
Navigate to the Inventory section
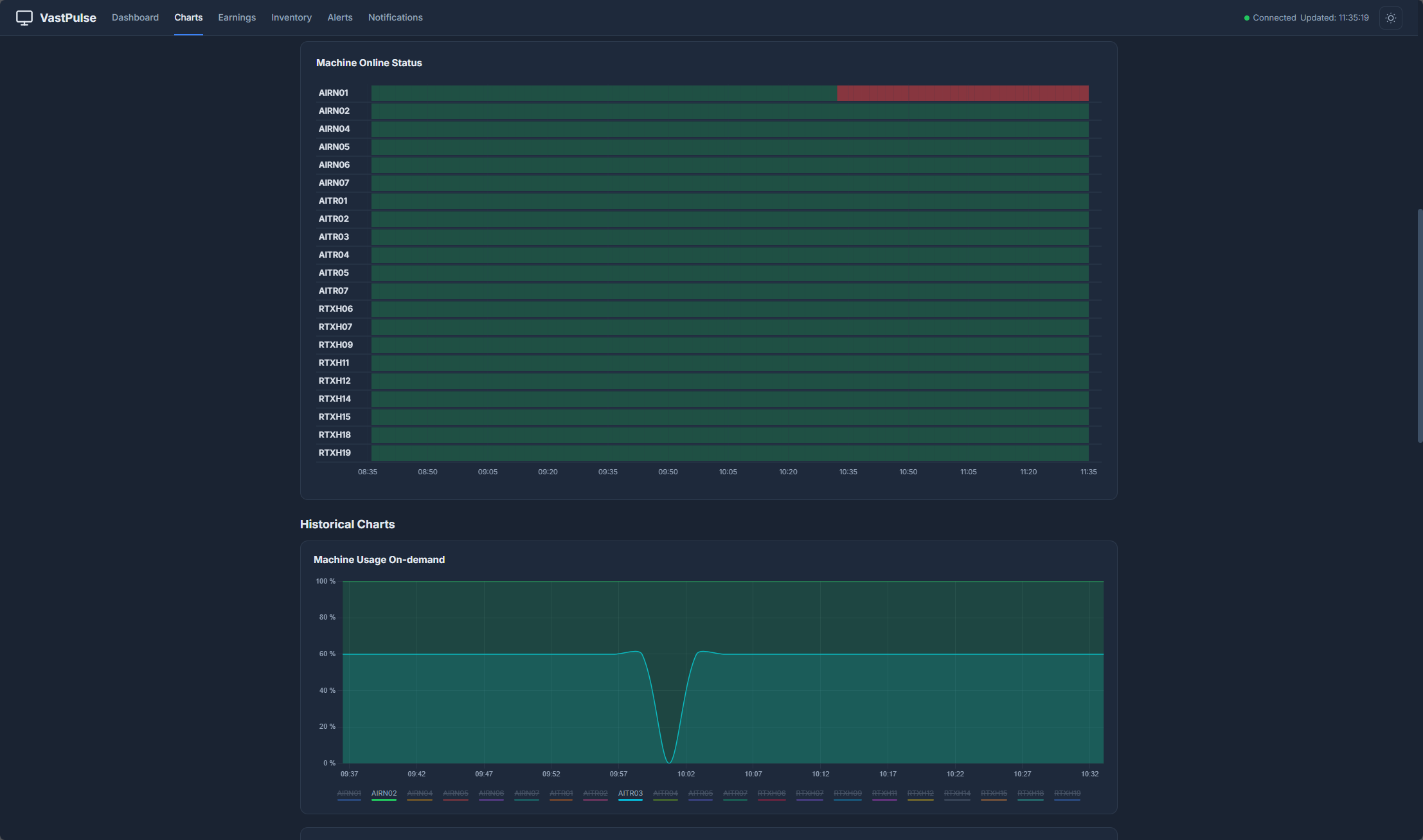[x=291, y=17]
